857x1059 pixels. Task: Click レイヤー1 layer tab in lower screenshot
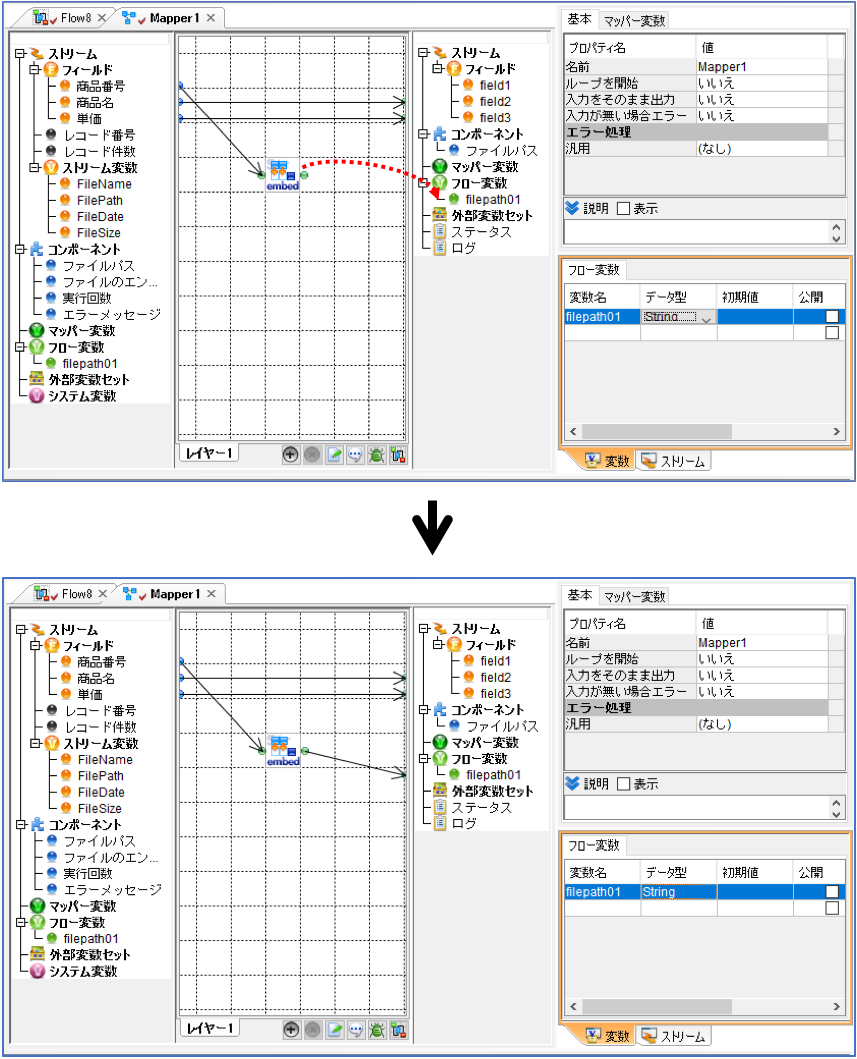pyautogui.click(x=209, y=1028)
